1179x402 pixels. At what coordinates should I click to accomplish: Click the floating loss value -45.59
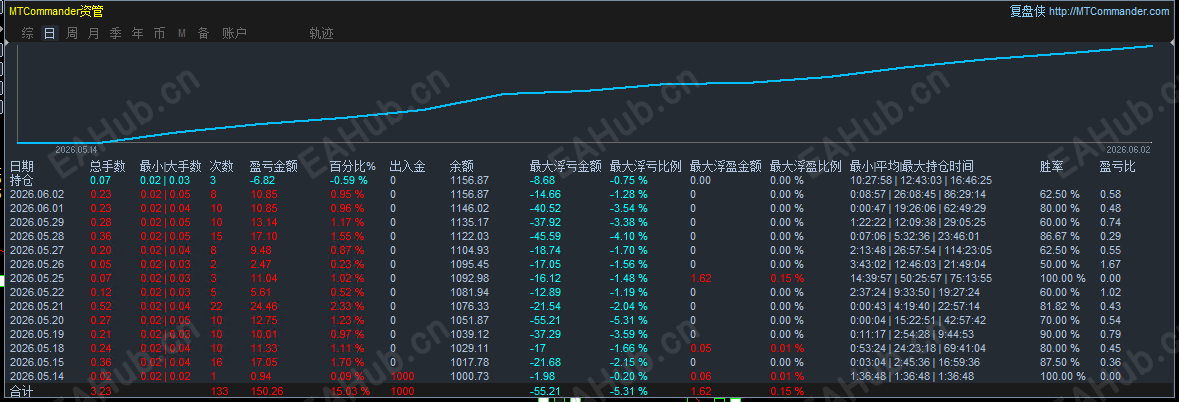545,236
